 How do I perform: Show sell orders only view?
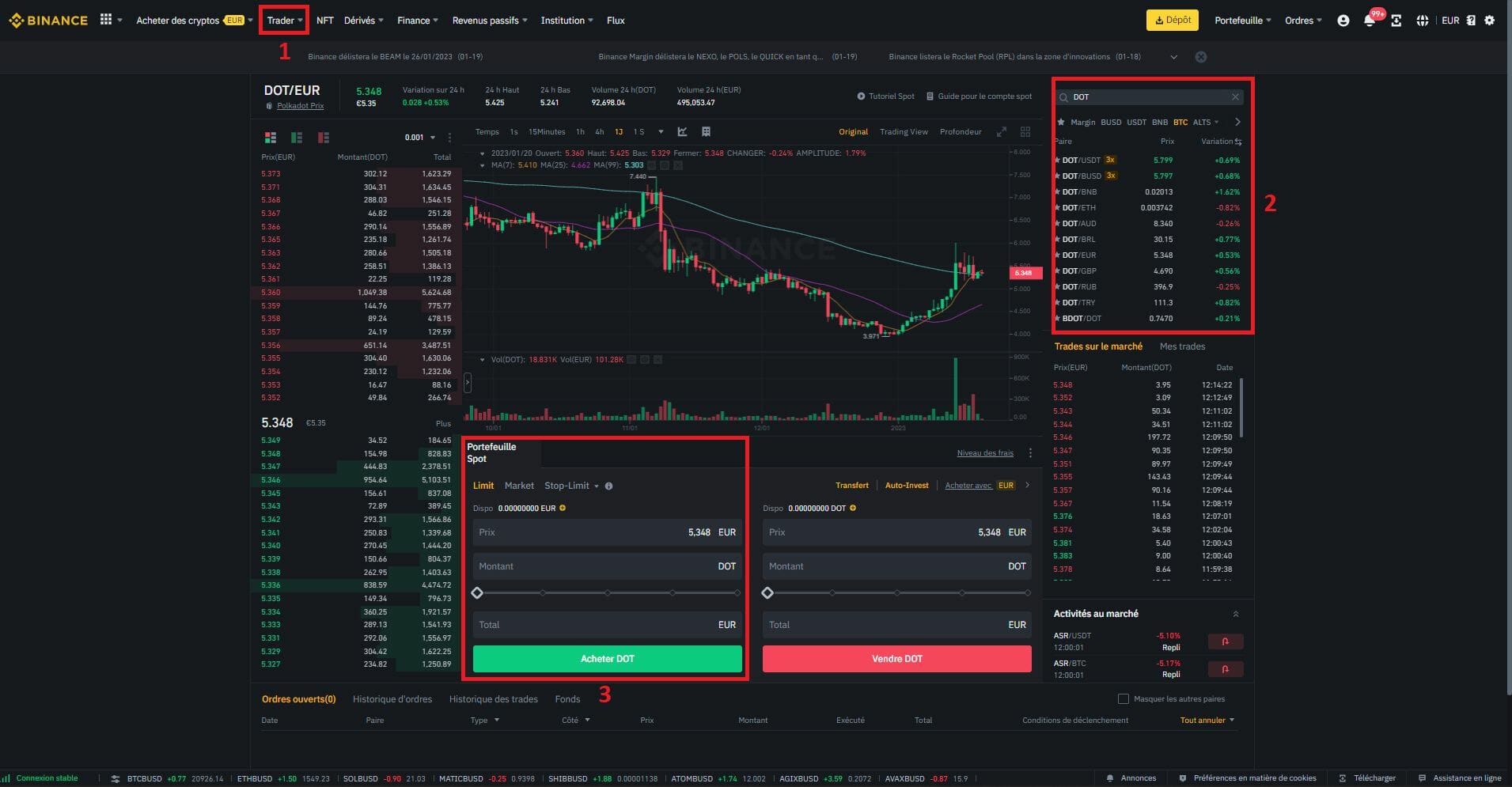(x=323, y=138)
